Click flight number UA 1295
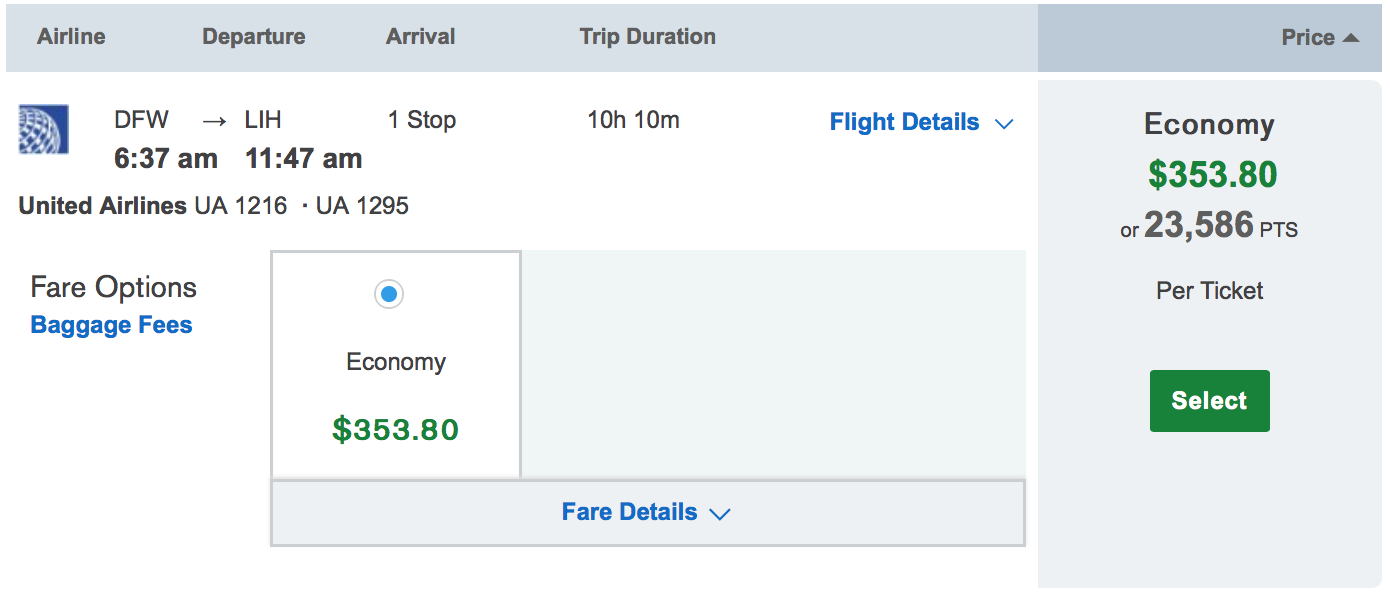 click(362, 206)
